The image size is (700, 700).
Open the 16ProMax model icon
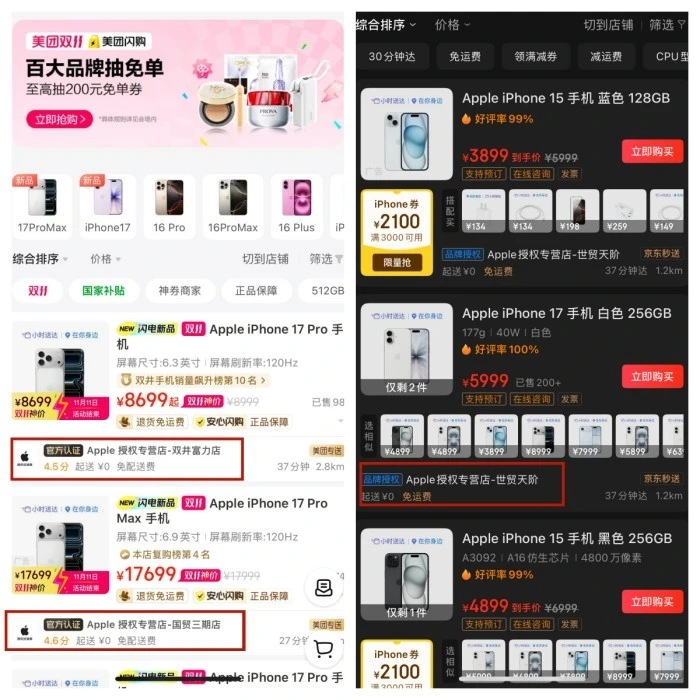coord(233,206)
